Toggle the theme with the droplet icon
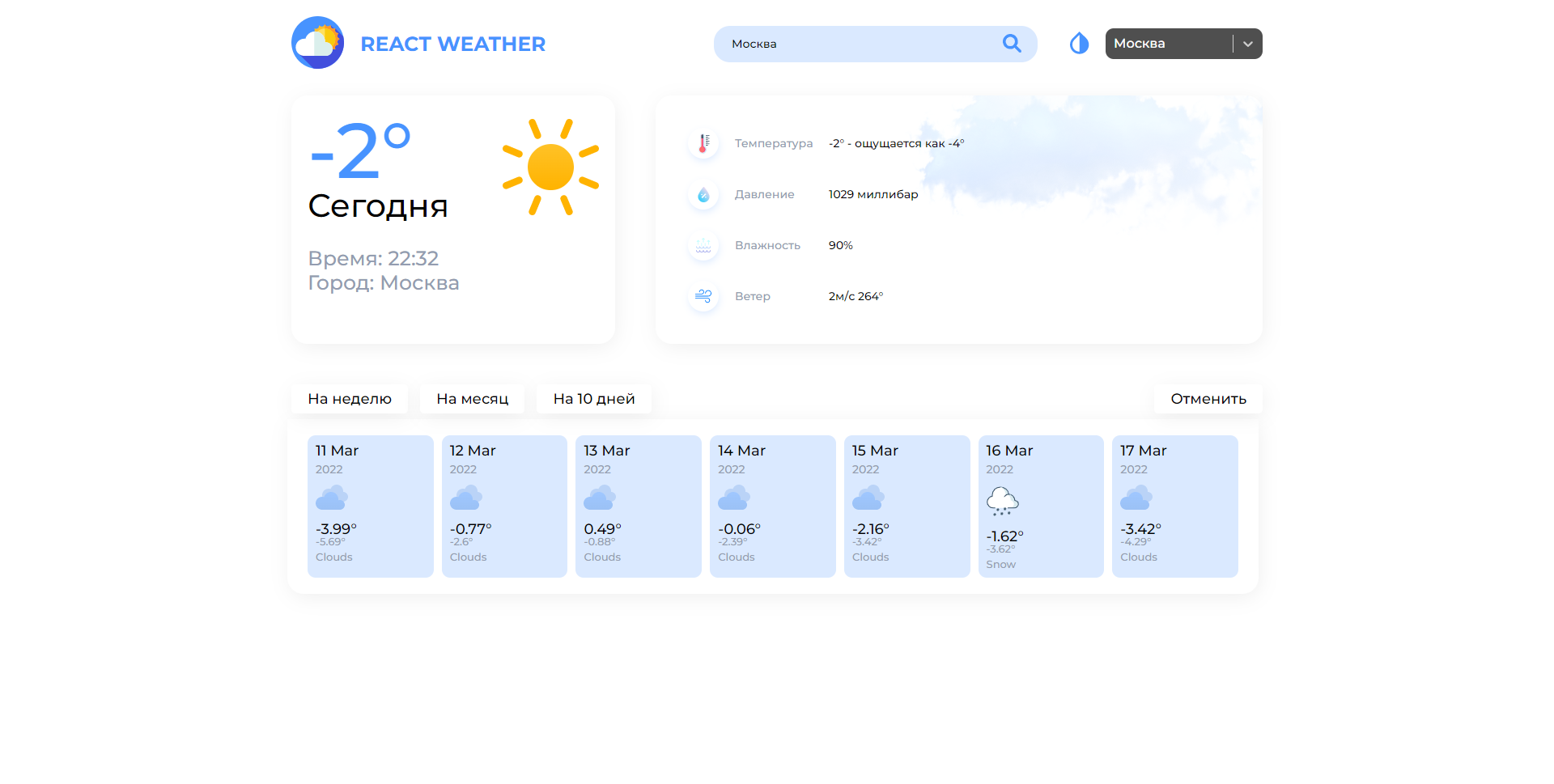 [1079, 44]
